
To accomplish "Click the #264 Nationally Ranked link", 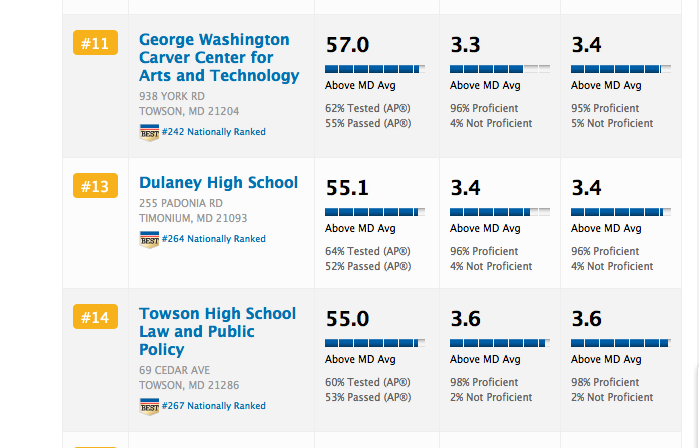I will [x=213, y=239].
